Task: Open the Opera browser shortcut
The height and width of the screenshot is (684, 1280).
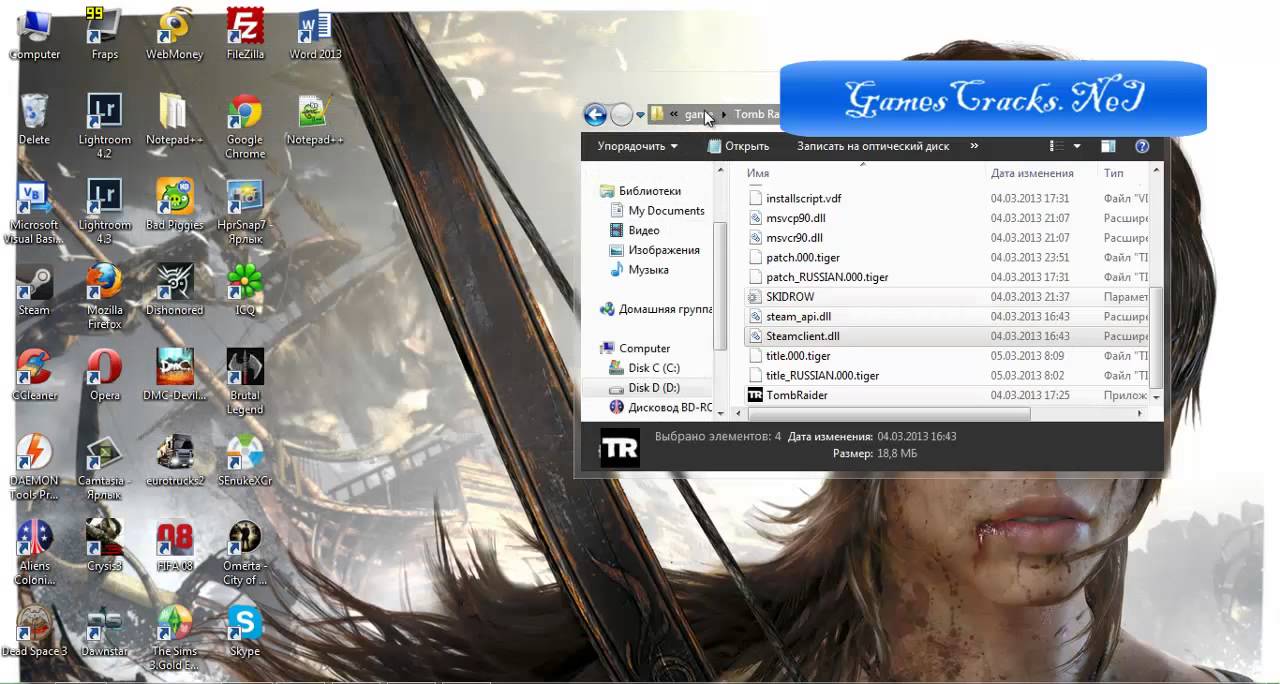Action: coord(104,375)
